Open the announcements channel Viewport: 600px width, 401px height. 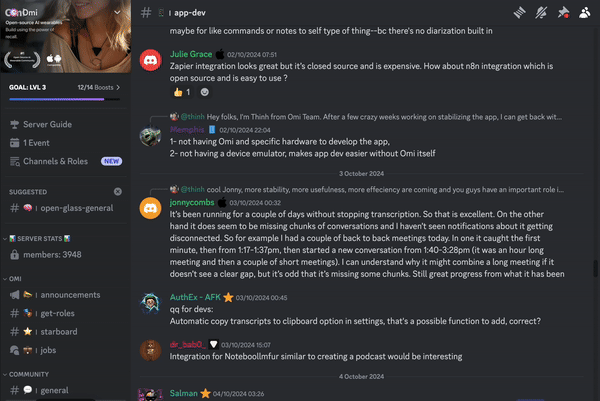pyautogui.click(x=74, y=295)
